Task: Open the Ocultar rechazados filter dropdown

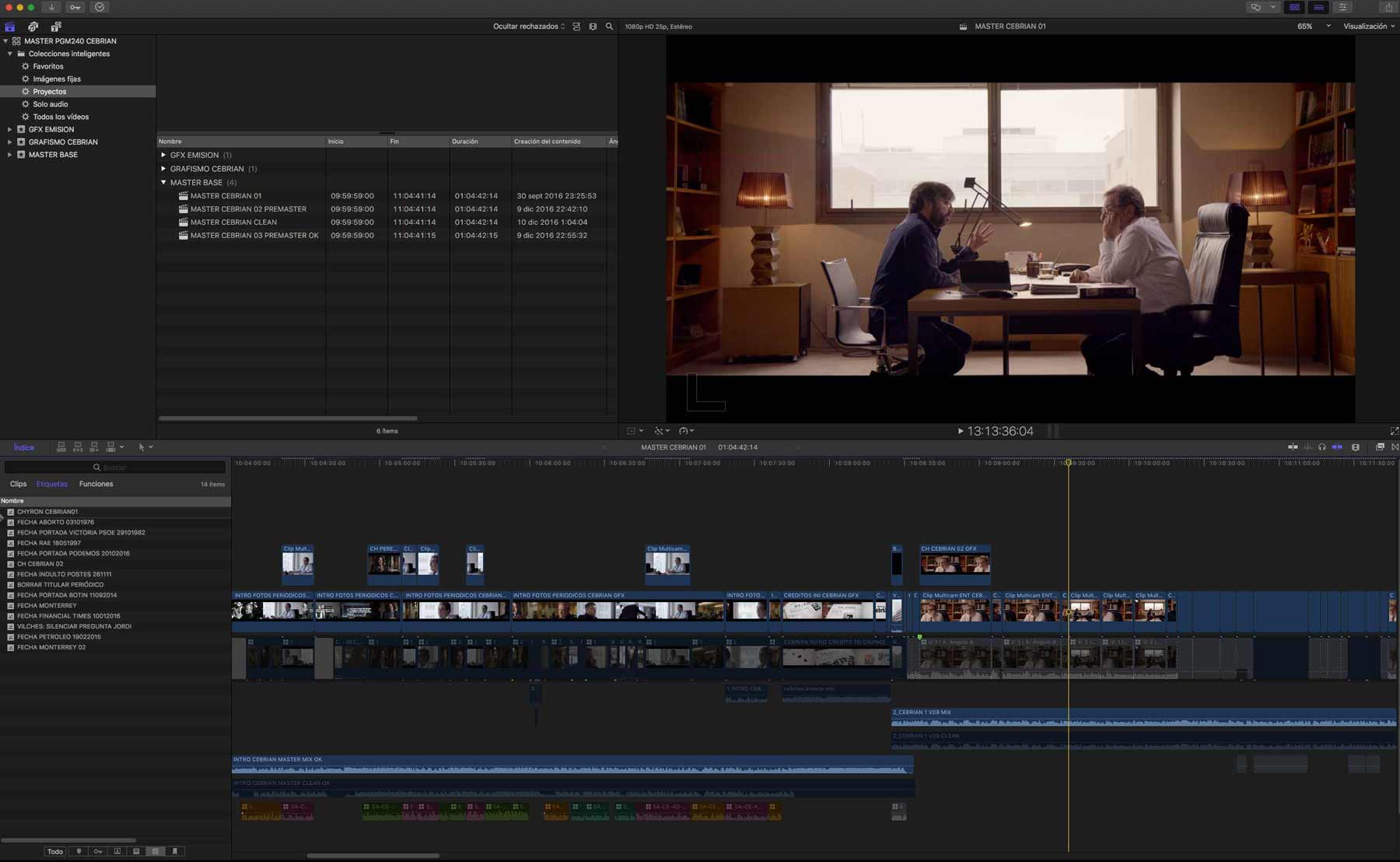Action: 529,26
